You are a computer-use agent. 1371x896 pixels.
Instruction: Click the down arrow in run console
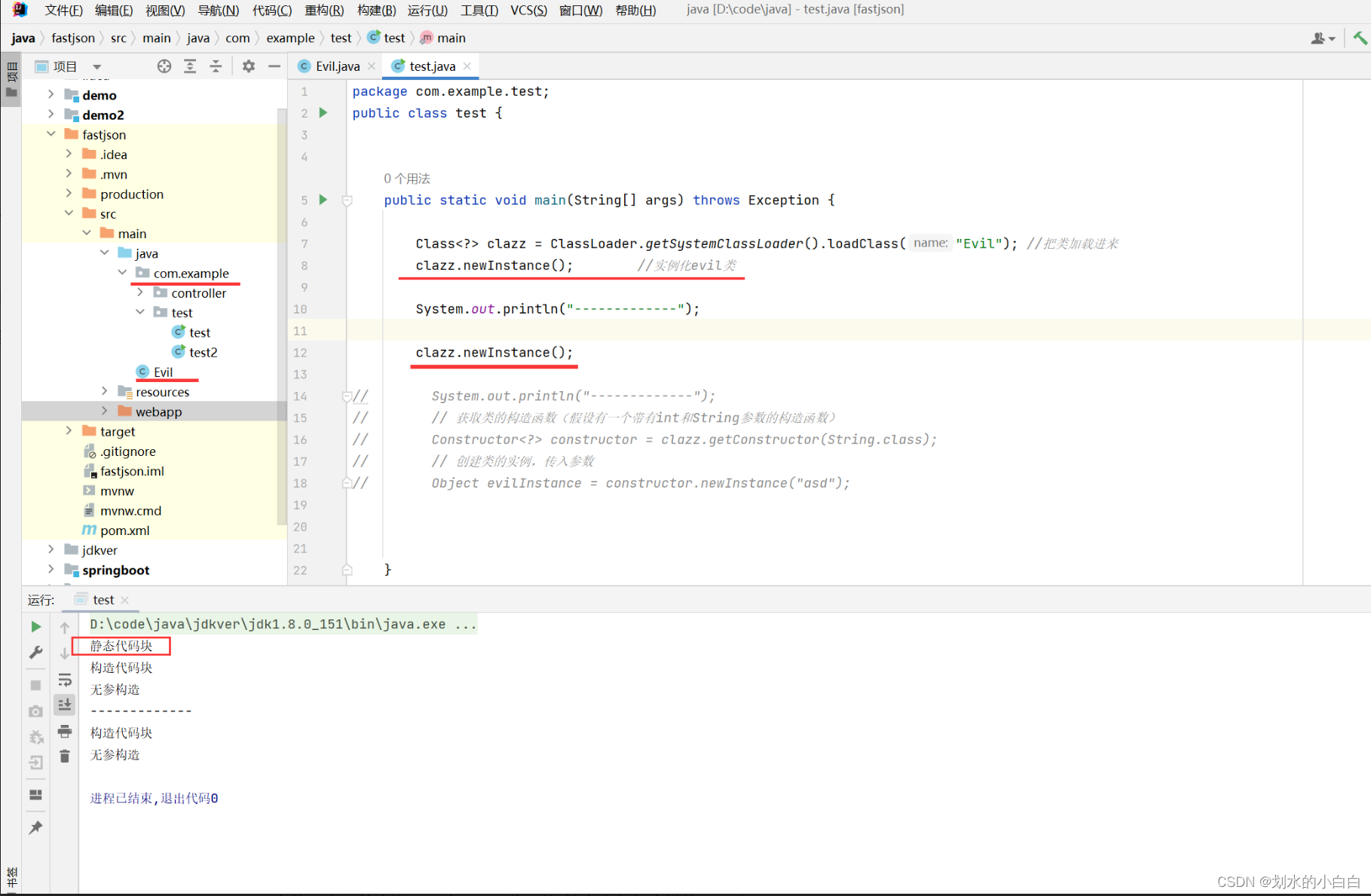(65, 653)
